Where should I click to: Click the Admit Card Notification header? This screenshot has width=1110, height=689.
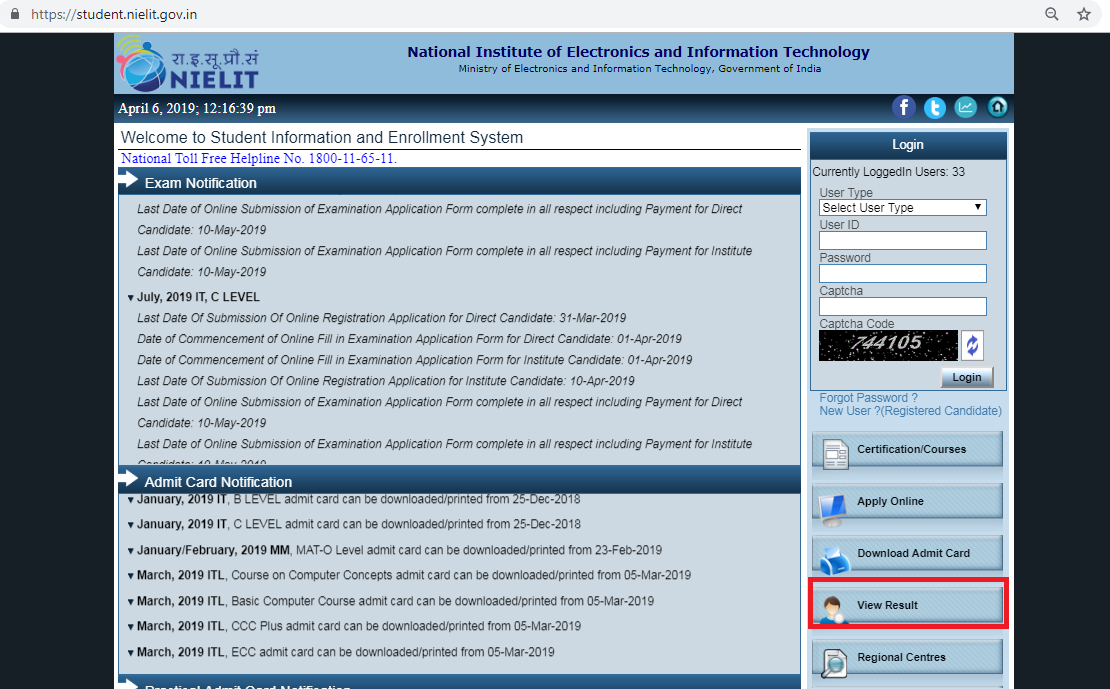coord(459,481)
